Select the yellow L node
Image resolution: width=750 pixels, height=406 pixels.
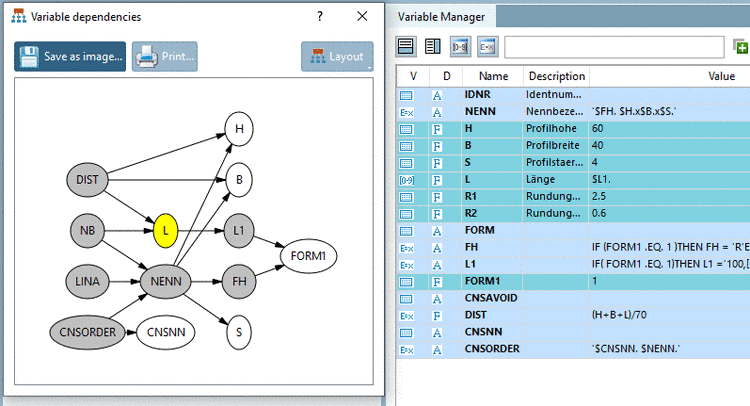point(165,230)
